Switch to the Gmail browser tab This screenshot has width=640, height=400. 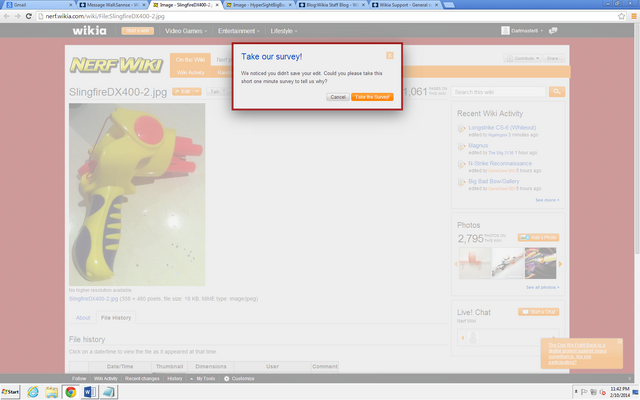[40, 5]
